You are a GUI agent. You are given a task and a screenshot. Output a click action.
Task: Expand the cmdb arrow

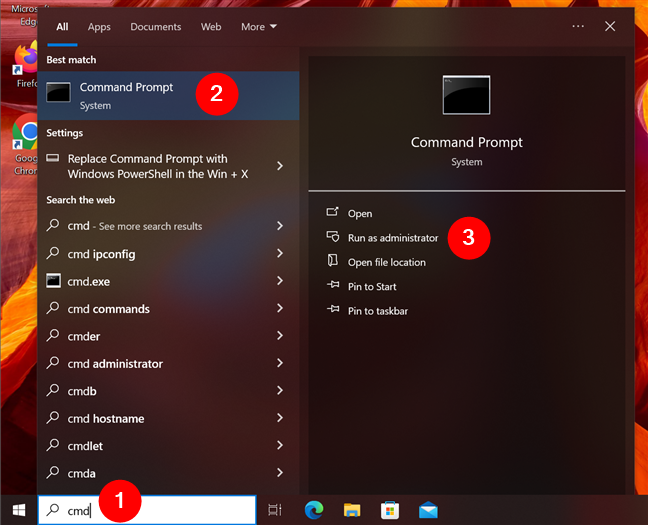(x=280, y=390)
